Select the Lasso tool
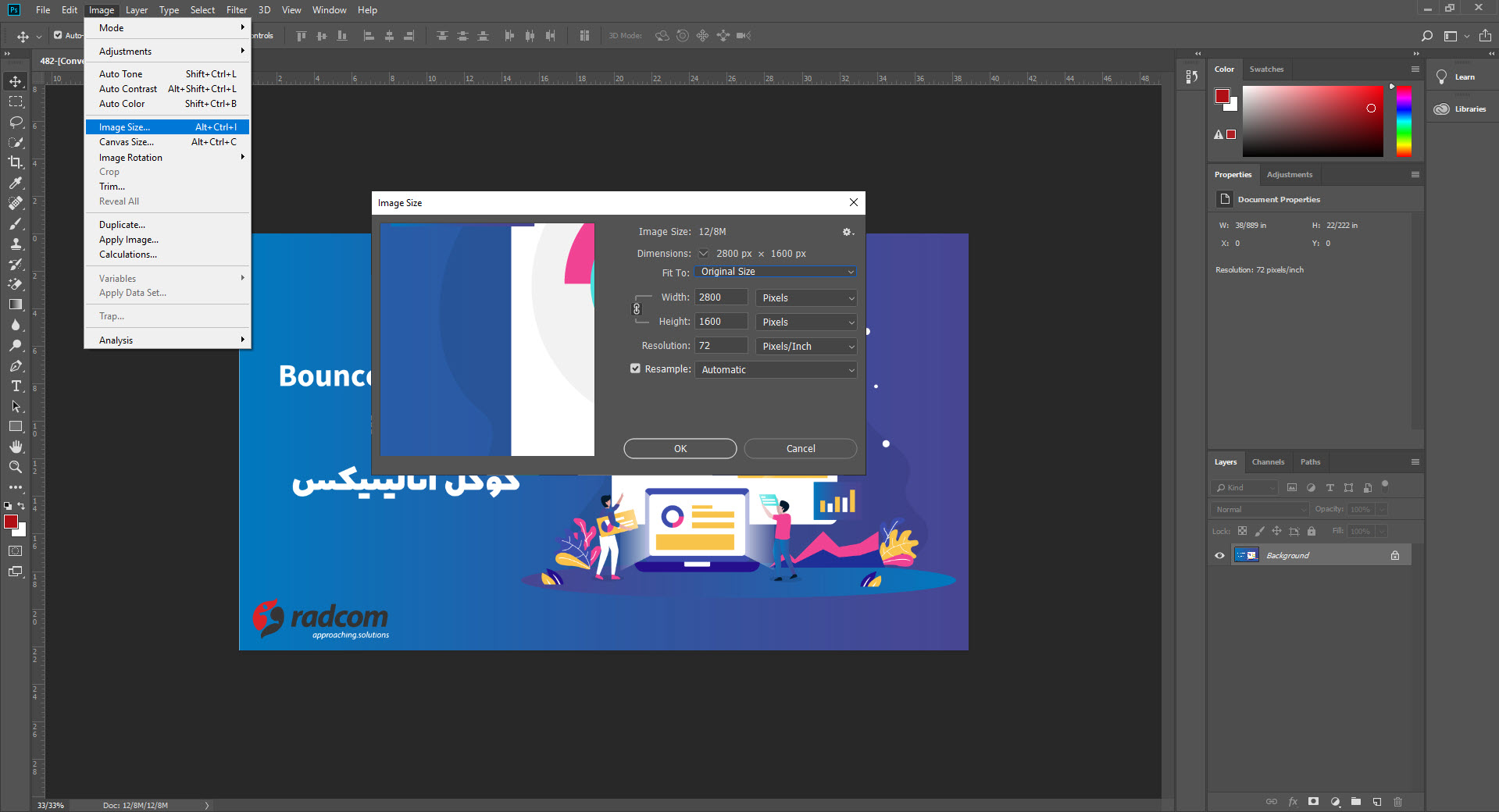1499x812 pixels. tap(15, 123)
